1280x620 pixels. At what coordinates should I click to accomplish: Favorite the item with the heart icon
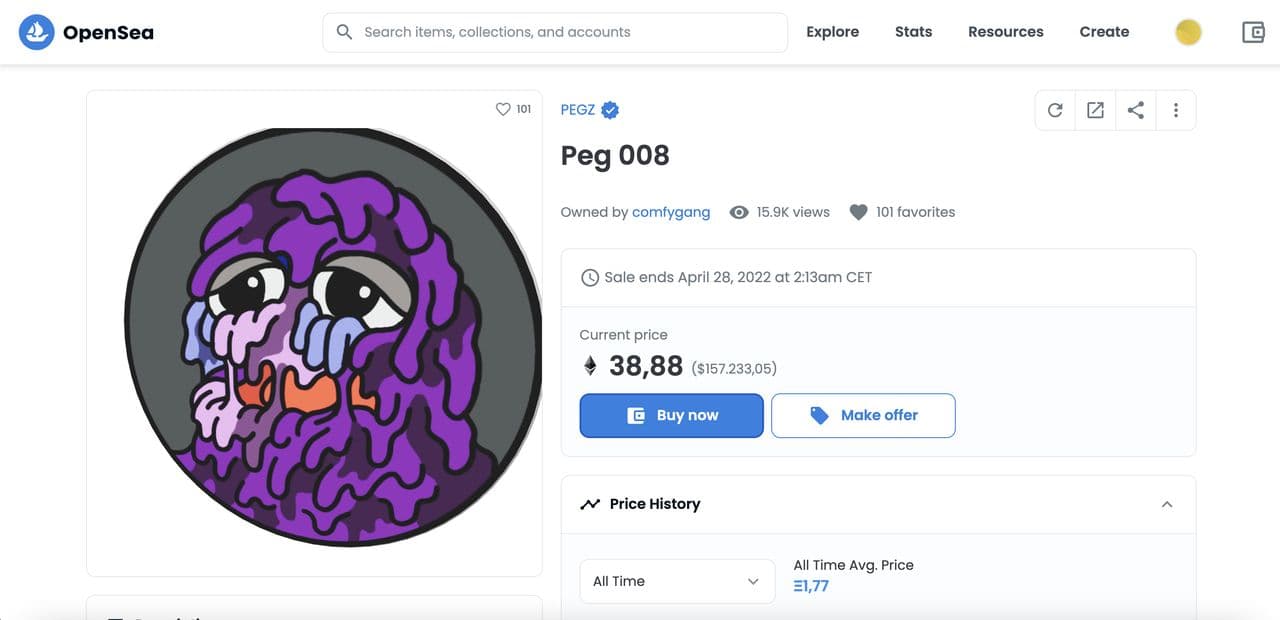coord(503,109)
